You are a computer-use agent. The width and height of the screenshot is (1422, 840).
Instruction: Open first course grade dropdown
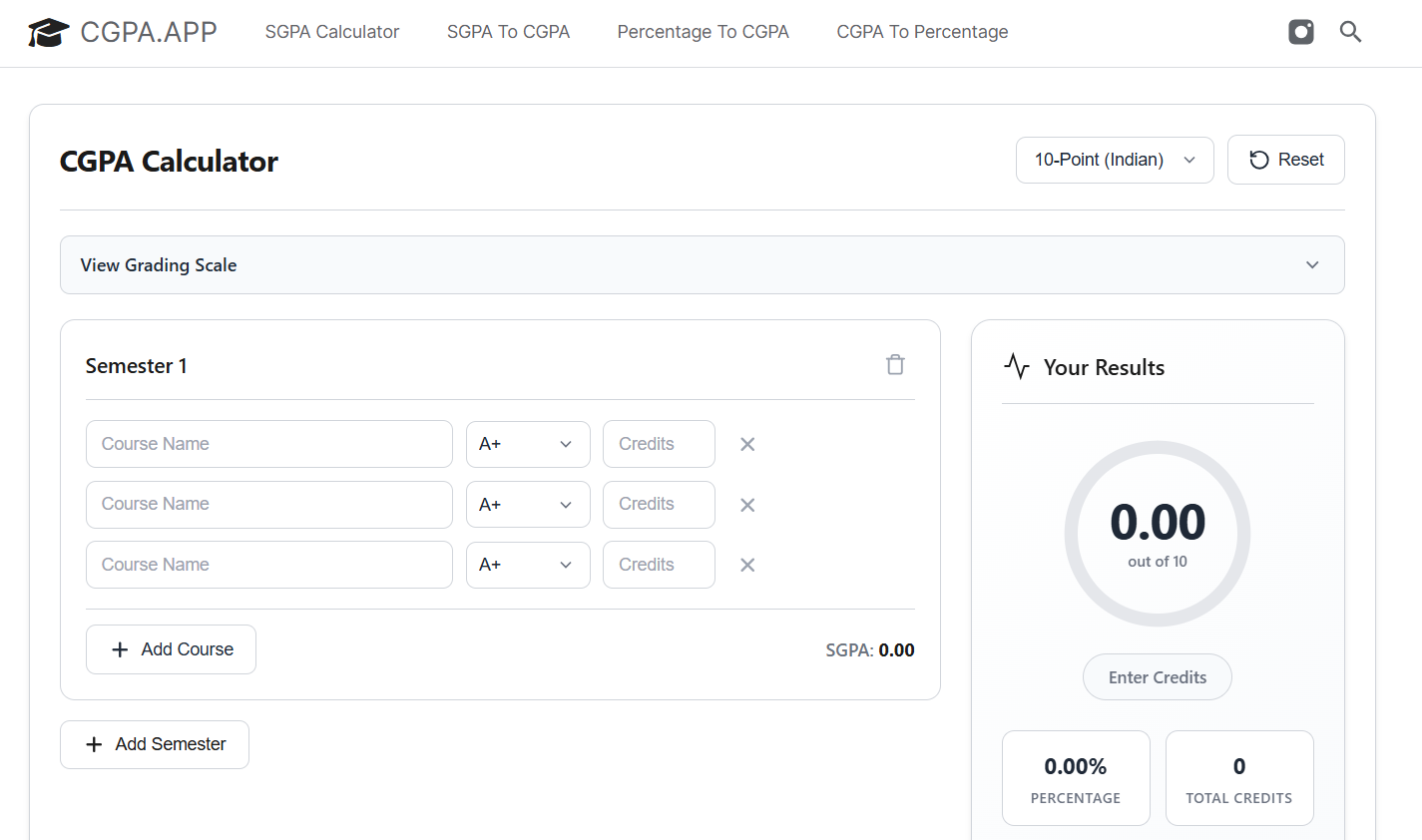tap(527, 445)
